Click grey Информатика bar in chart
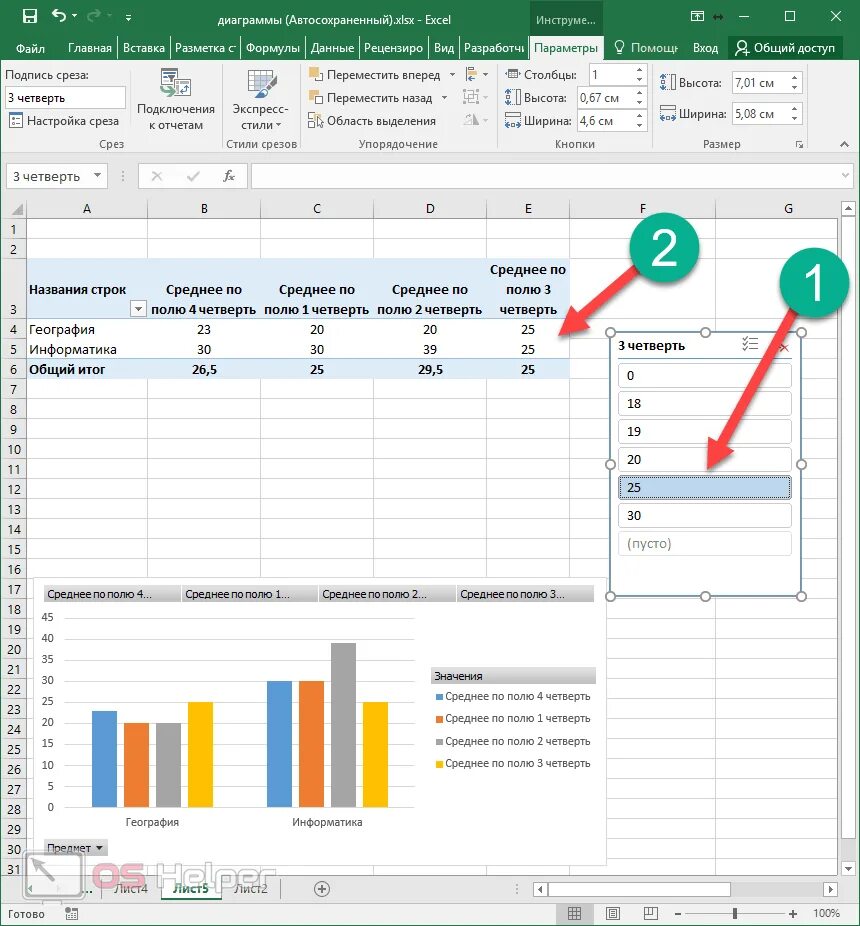860x926 pixels. pyautogui.click(x=343, y=725)
